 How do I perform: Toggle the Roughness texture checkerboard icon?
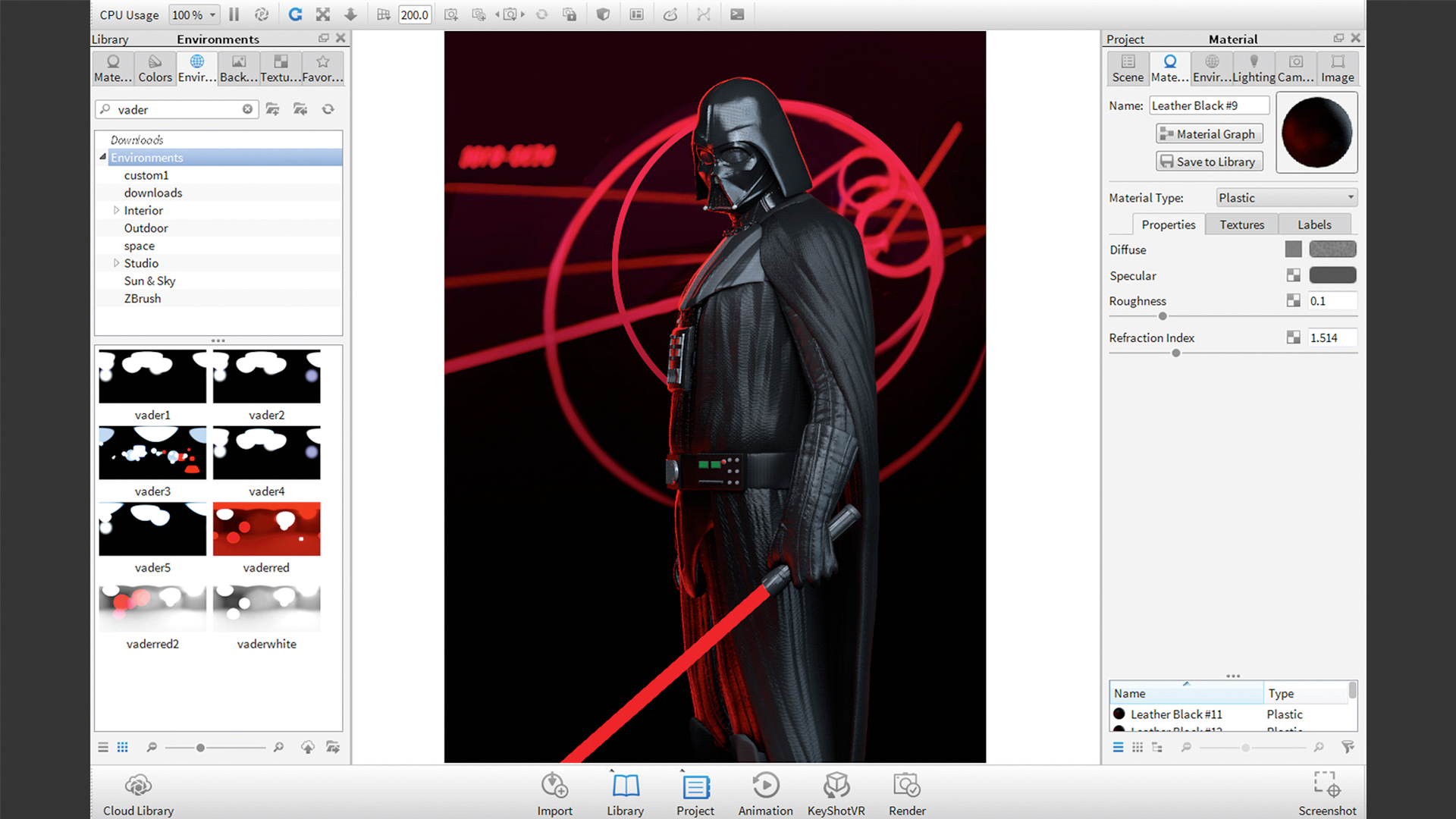(x=1294, y=301)
